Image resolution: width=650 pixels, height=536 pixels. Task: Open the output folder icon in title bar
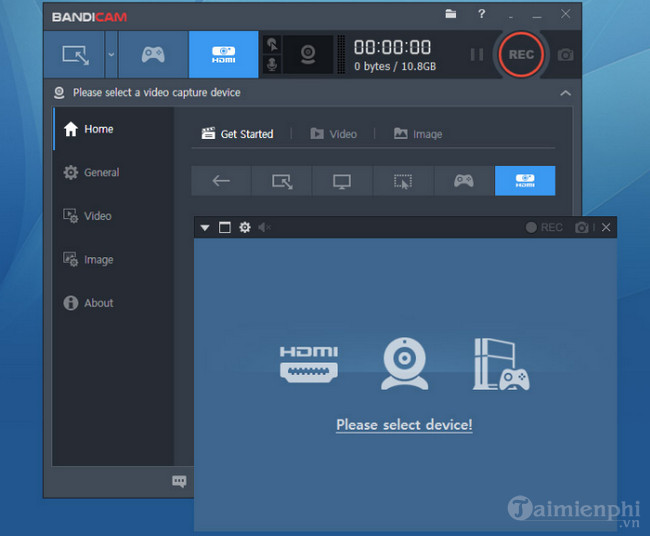coord(451,15)
